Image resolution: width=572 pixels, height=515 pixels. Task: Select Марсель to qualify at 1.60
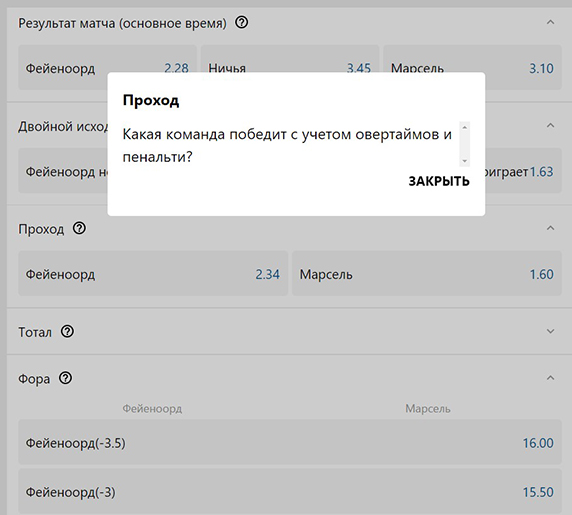[427, 273]
